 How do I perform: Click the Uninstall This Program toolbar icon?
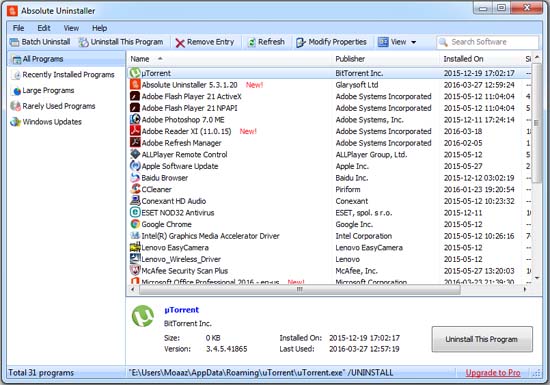pyautogui.click(x=83, y=42)
